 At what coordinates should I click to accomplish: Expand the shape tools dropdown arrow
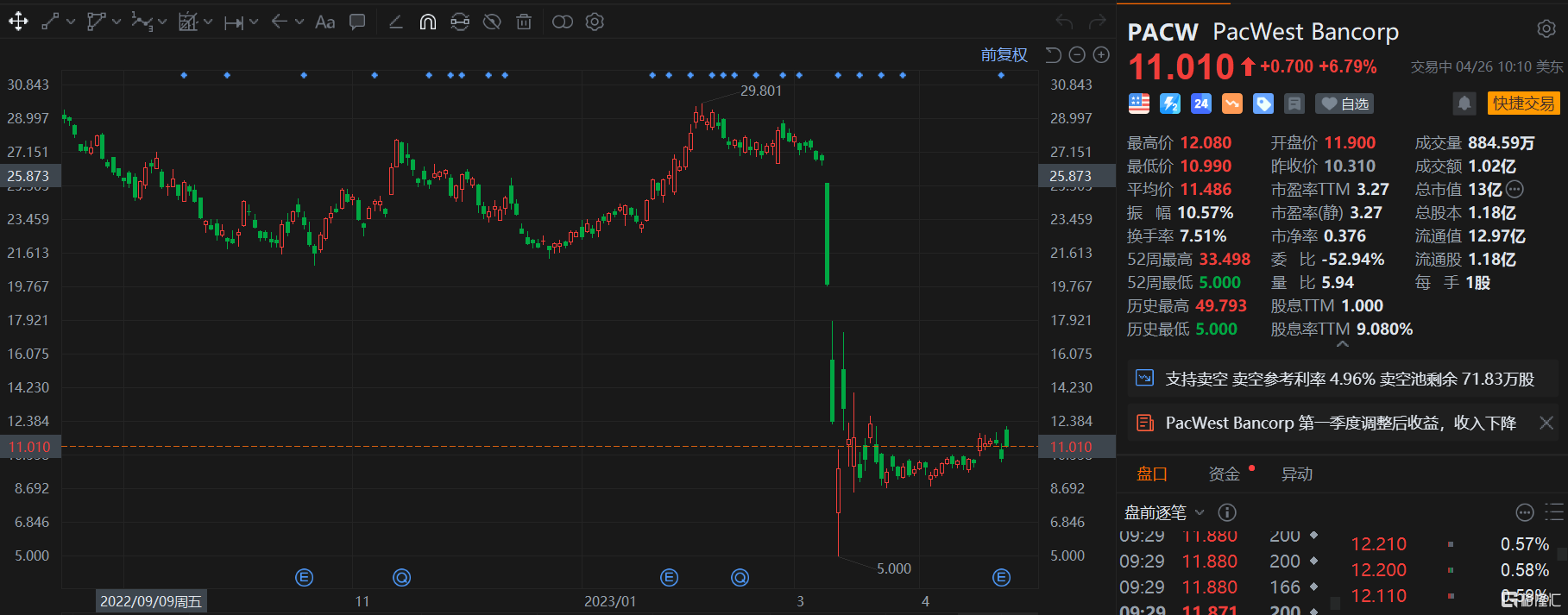click(116, 22)
